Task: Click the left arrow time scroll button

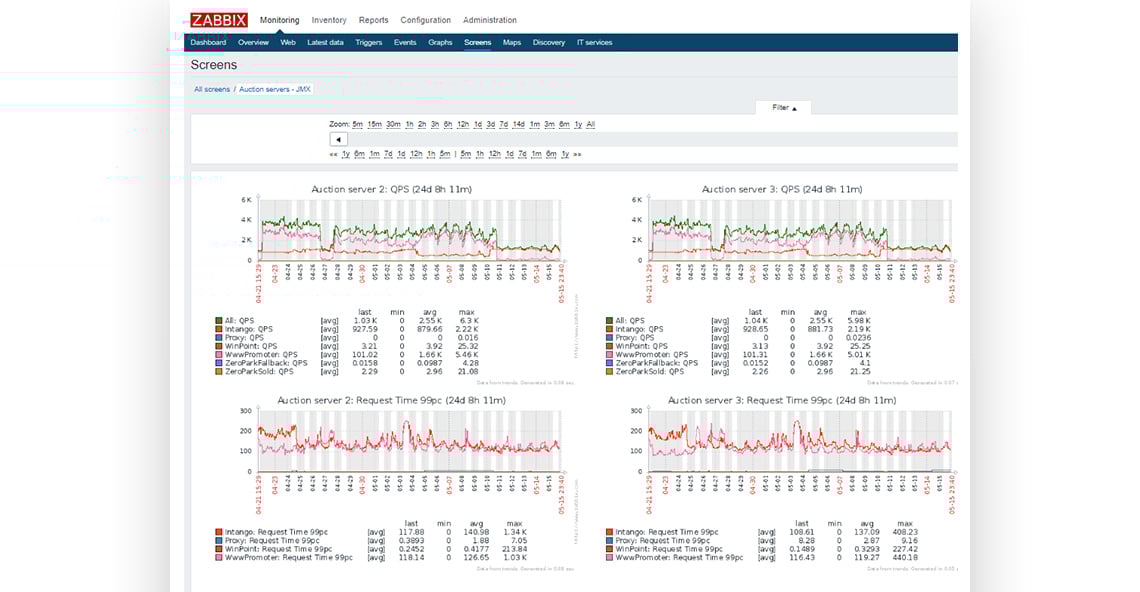Action: pyautogui.click(x=338, y=139)
